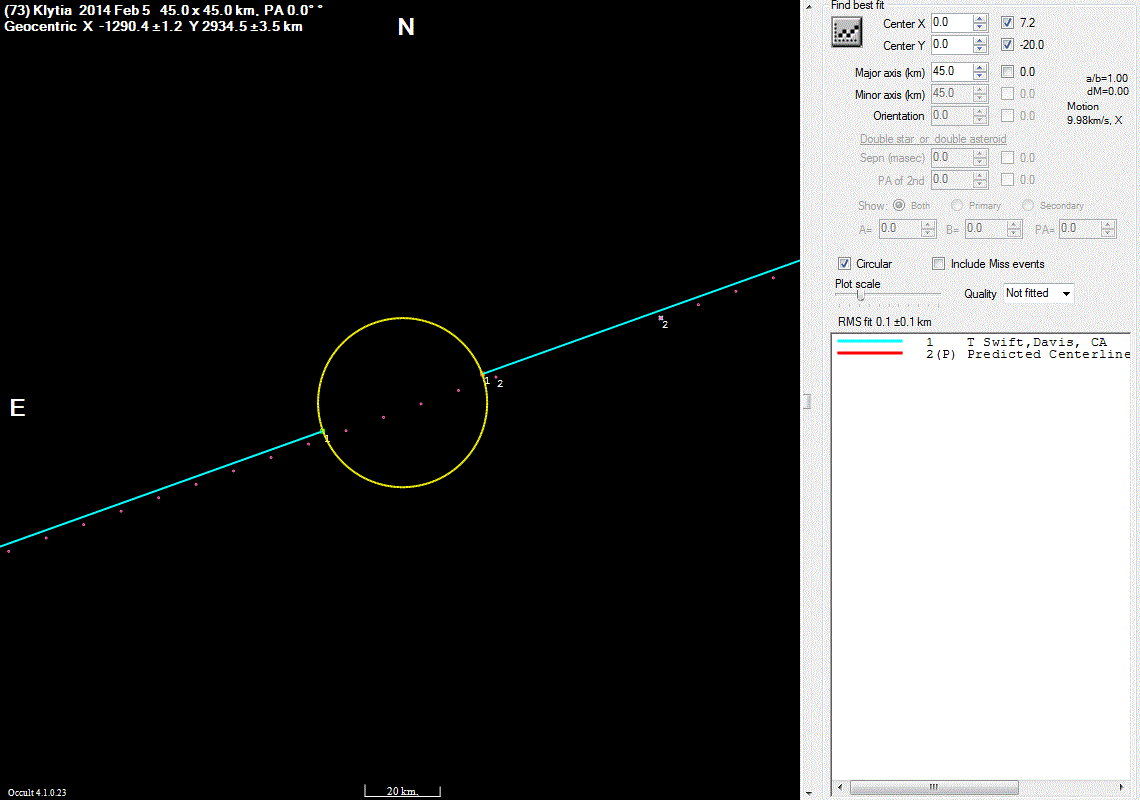This screenshot has width=1140, height=800.
Task: Click the Major axis spinner arrows
Action: tap(980, 71)
